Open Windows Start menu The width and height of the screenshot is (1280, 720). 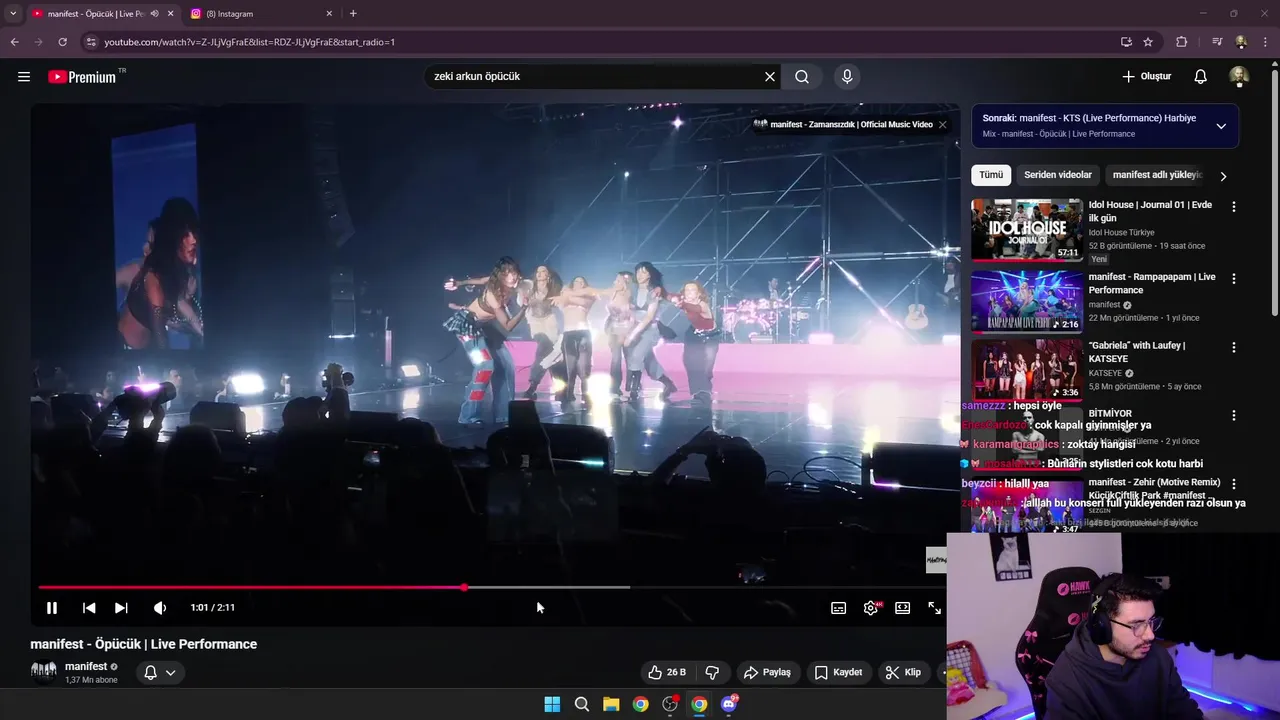pyautogui.click(x=552, y=704)
